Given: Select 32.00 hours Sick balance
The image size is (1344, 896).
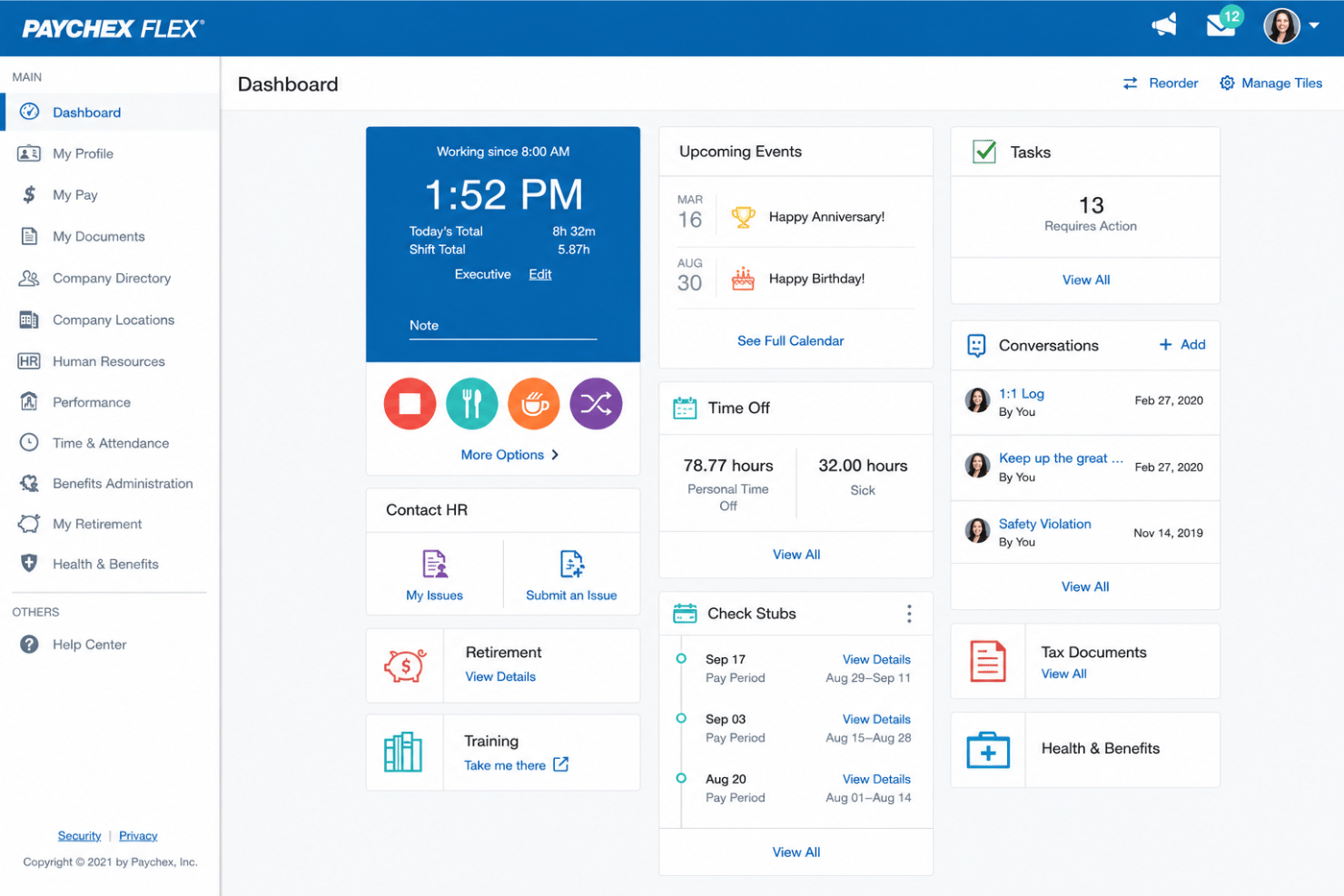Looking at the screenshot, I should click(863, 477).
